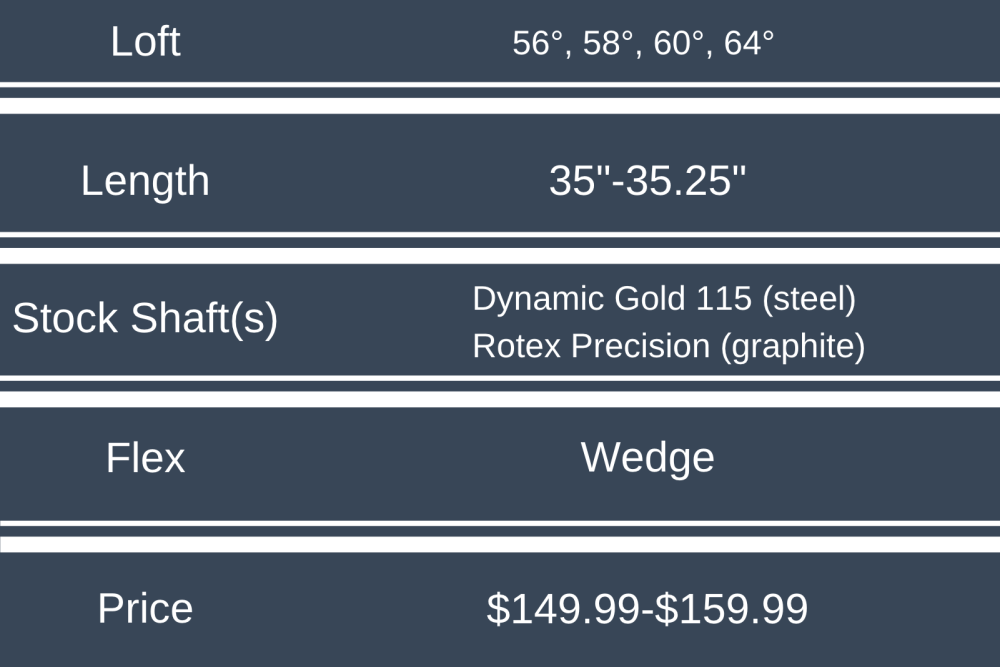Viewport: 1000px width, 667px height.
Task: Click the "Stock Shaft(s)" row label
Action: 145,318
